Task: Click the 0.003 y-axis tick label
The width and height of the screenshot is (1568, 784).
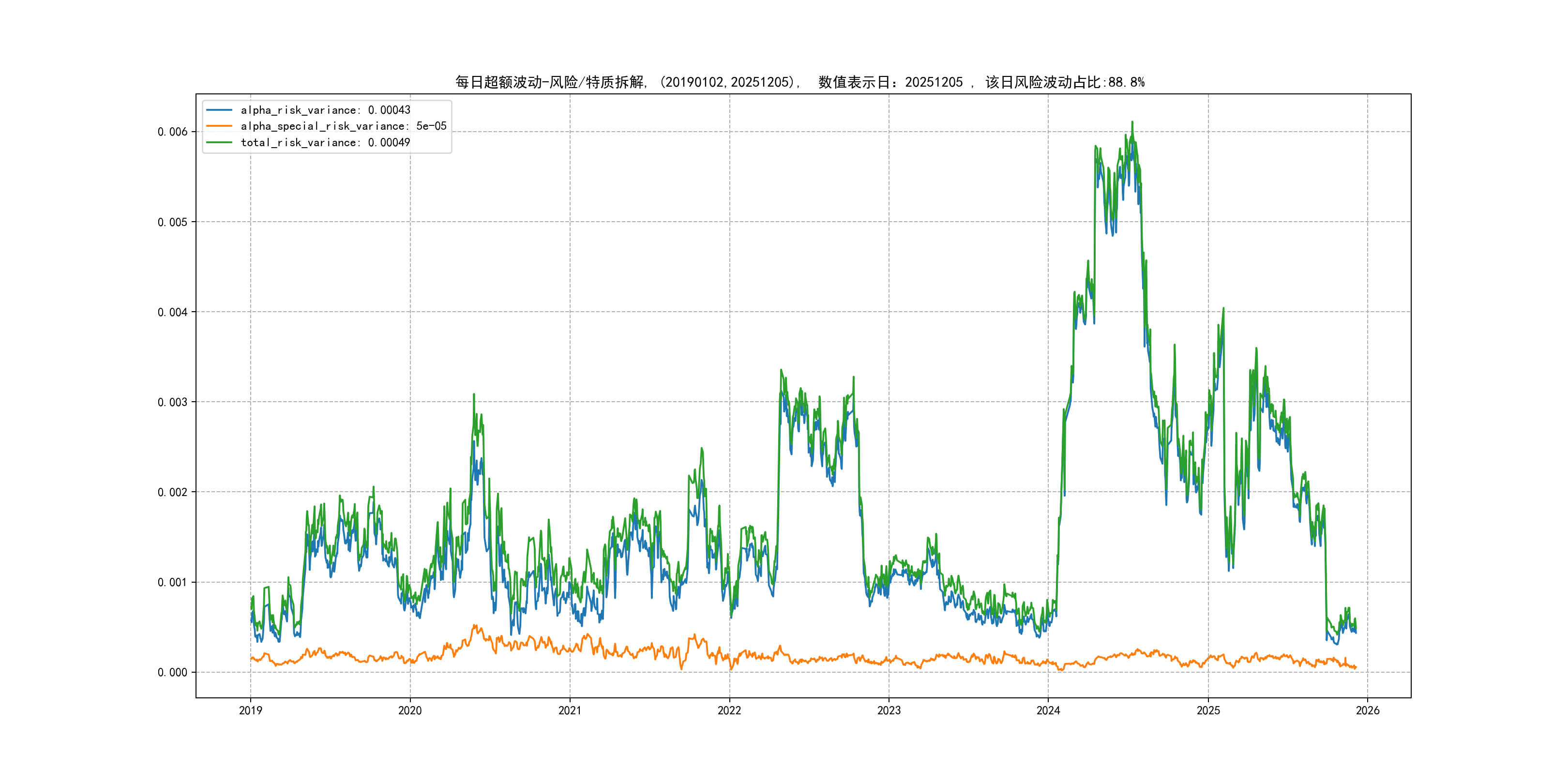Action: coord(172,402)
